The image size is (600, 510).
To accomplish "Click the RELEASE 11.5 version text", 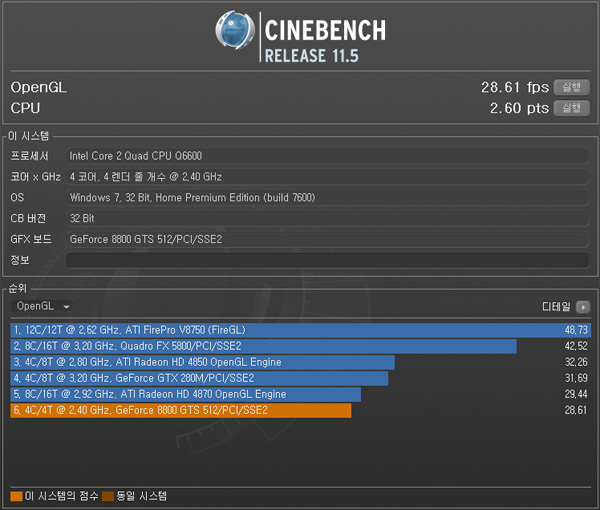I will [x=312, y=56].
